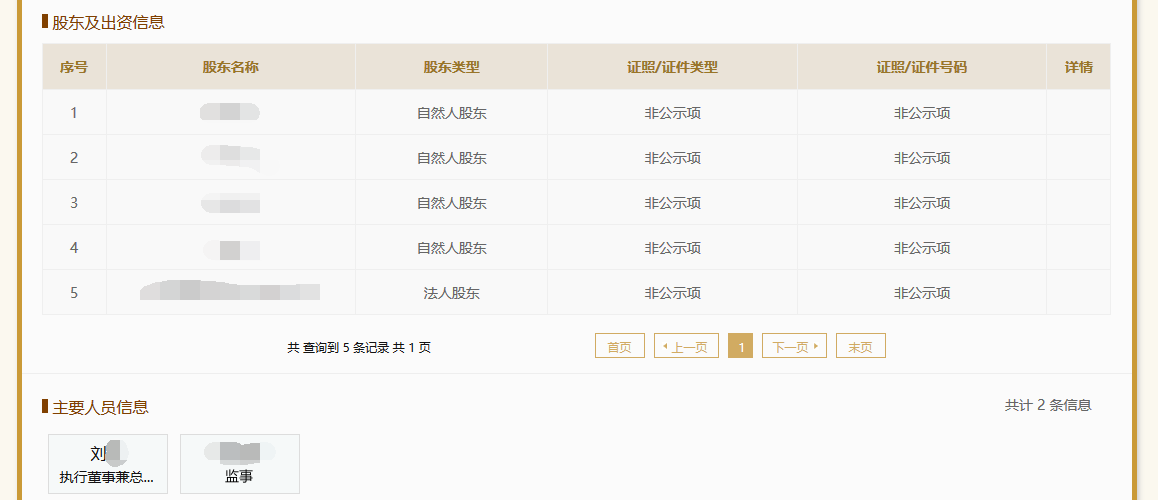Click 股东及出资信息 section heading
Viewport: 1158px width, 500px height.
108,22
